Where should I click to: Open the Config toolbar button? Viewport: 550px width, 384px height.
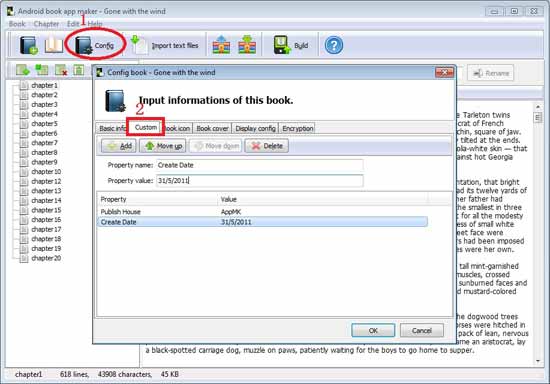95,45
